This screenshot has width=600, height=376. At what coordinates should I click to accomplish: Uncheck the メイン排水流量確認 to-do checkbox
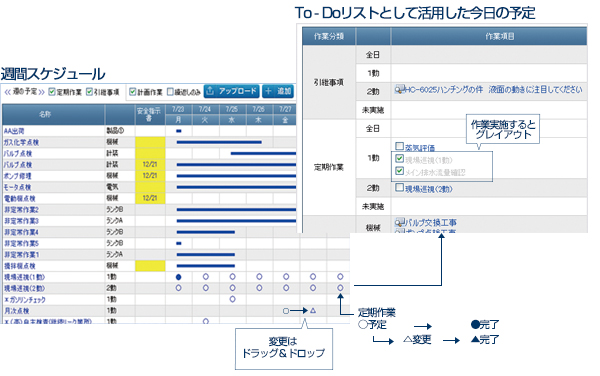click(399, 171)
